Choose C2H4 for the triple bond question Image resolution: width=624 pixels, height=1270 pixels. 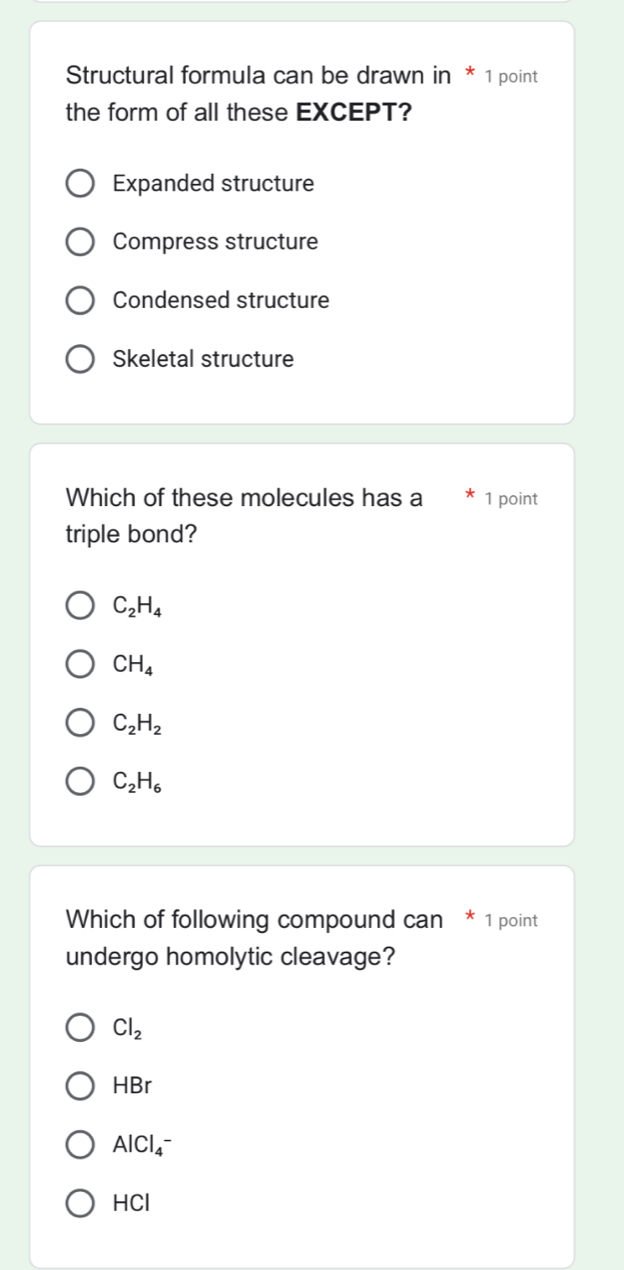coord(79,605)
